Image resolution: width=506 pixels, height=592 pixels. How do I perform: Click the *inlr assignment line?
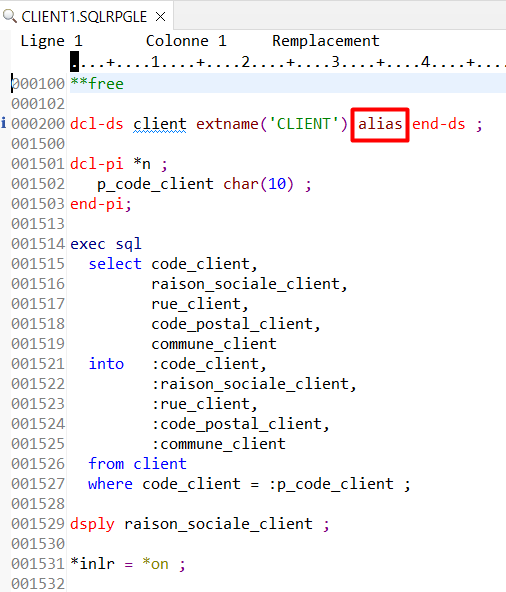tap(128, 564)
